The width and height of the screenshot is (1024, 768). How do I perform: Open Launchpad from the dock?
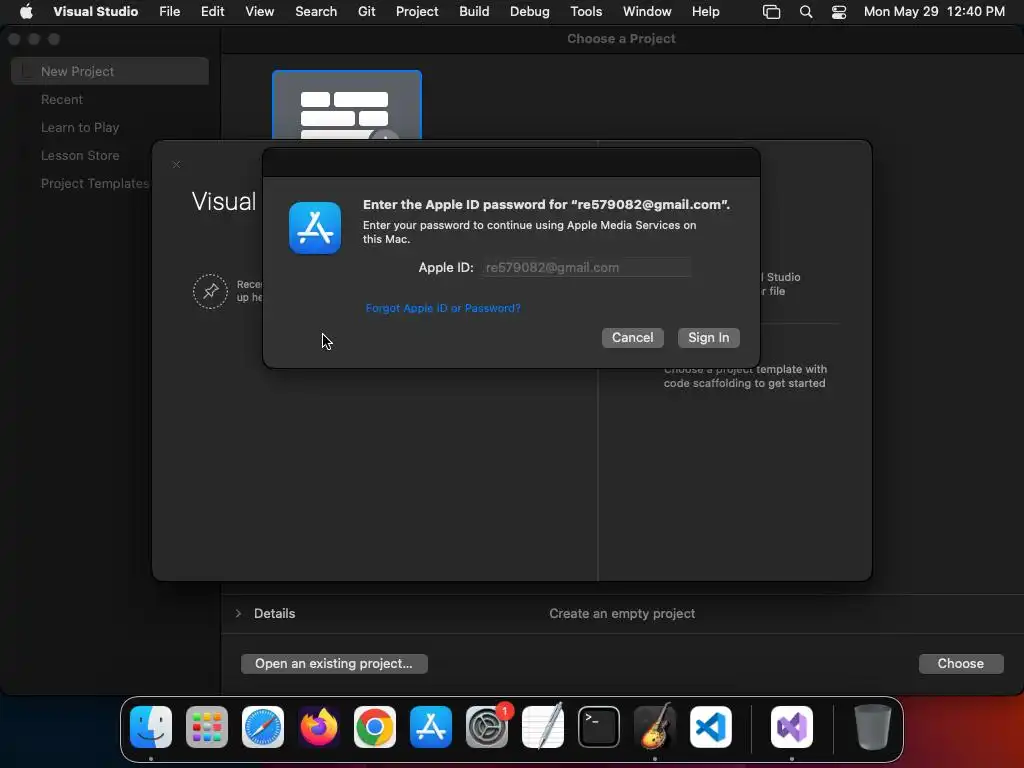pyautogui.click(x=207, y=727)
